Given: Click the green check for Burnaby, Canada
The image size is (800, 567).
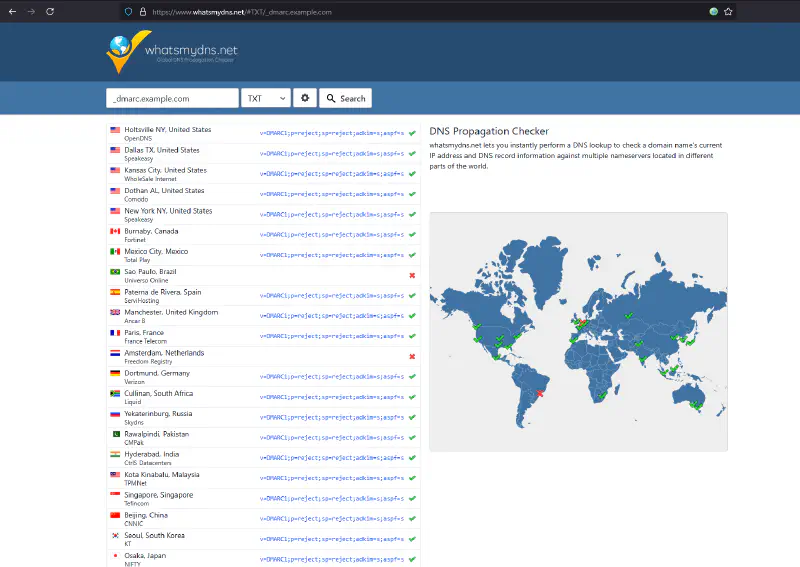Looking at the screenshot, I should click(412, 235).
